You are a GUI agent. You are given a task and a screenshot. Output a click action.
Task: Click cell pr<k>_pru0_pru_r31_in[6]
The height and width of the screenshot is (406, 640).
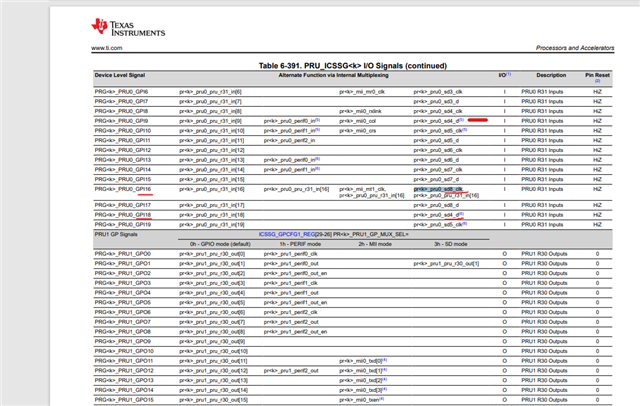pyautogui.click(x=210, y=92)
